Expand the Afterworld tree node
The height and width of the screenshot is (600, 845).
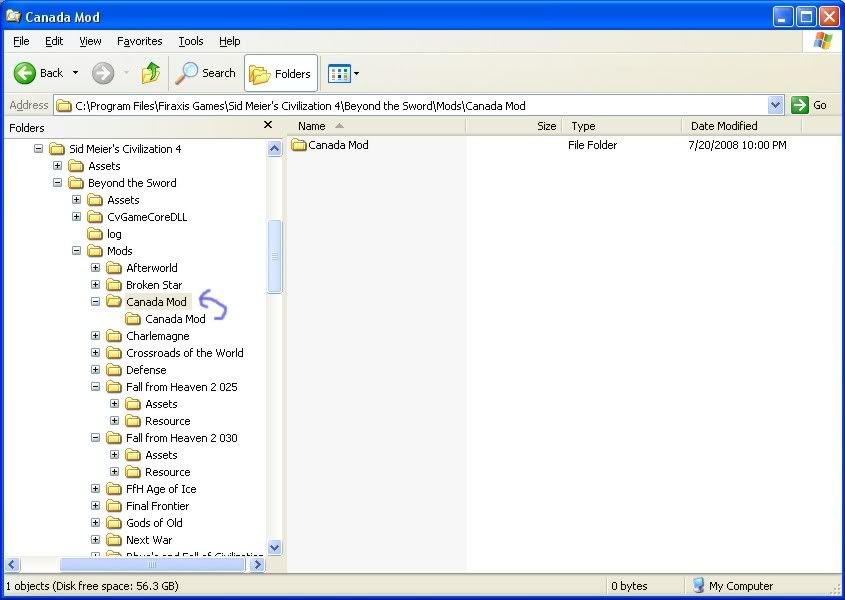click(x=95, y=267)
